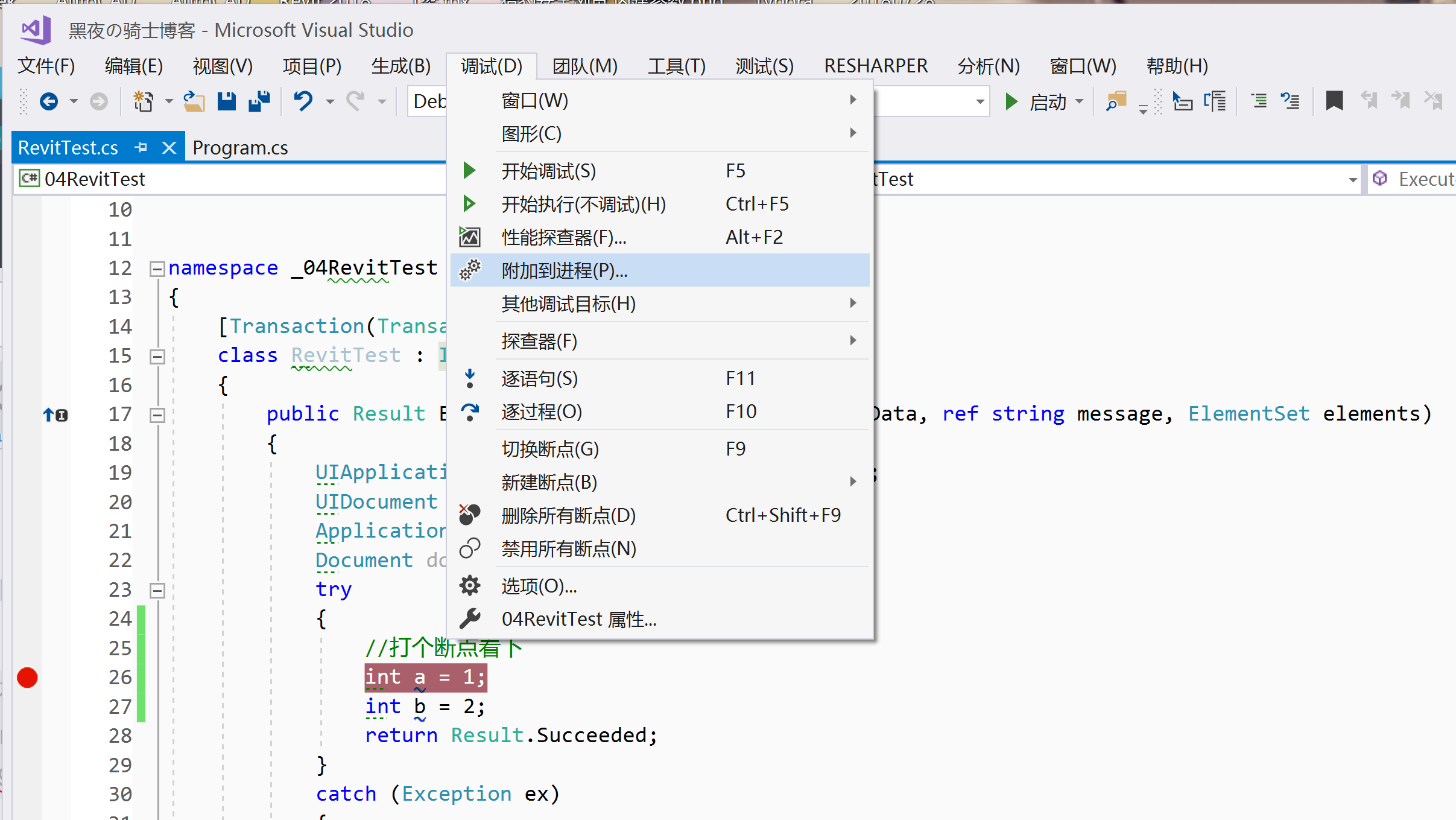Viewport: 1456px width, 820px height.
Task: Open the dropdown arrow next to 启动
Action: [1080, 101]
